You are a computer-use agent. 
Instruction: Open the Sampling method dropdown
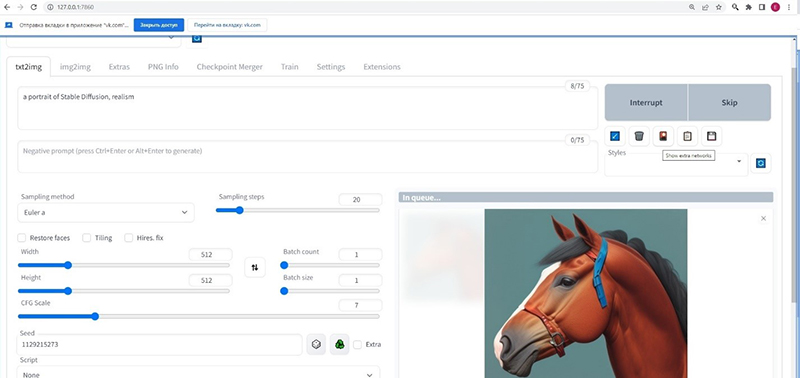[106, 212]
